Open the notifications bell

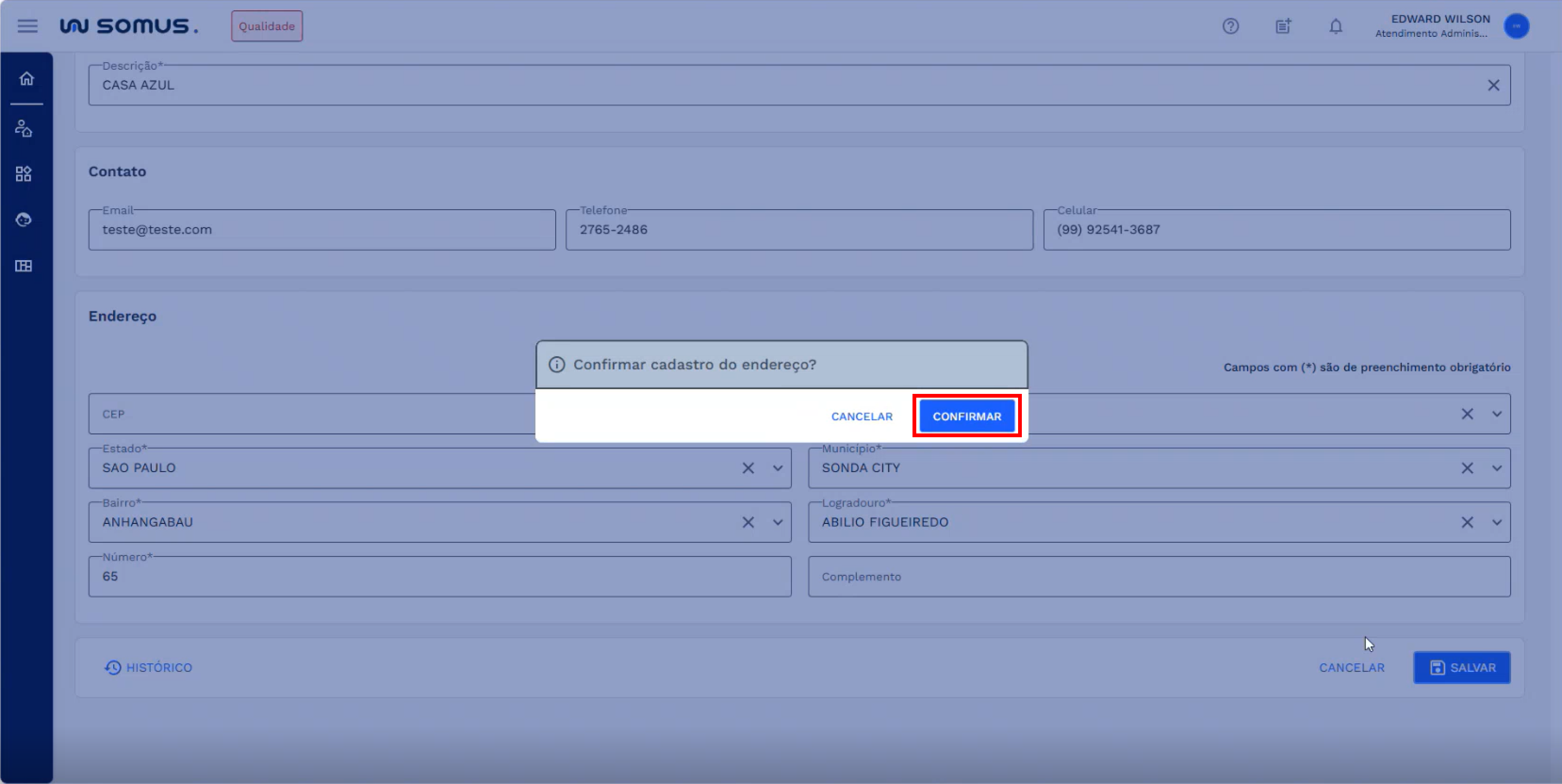[x=1336, y=26]
